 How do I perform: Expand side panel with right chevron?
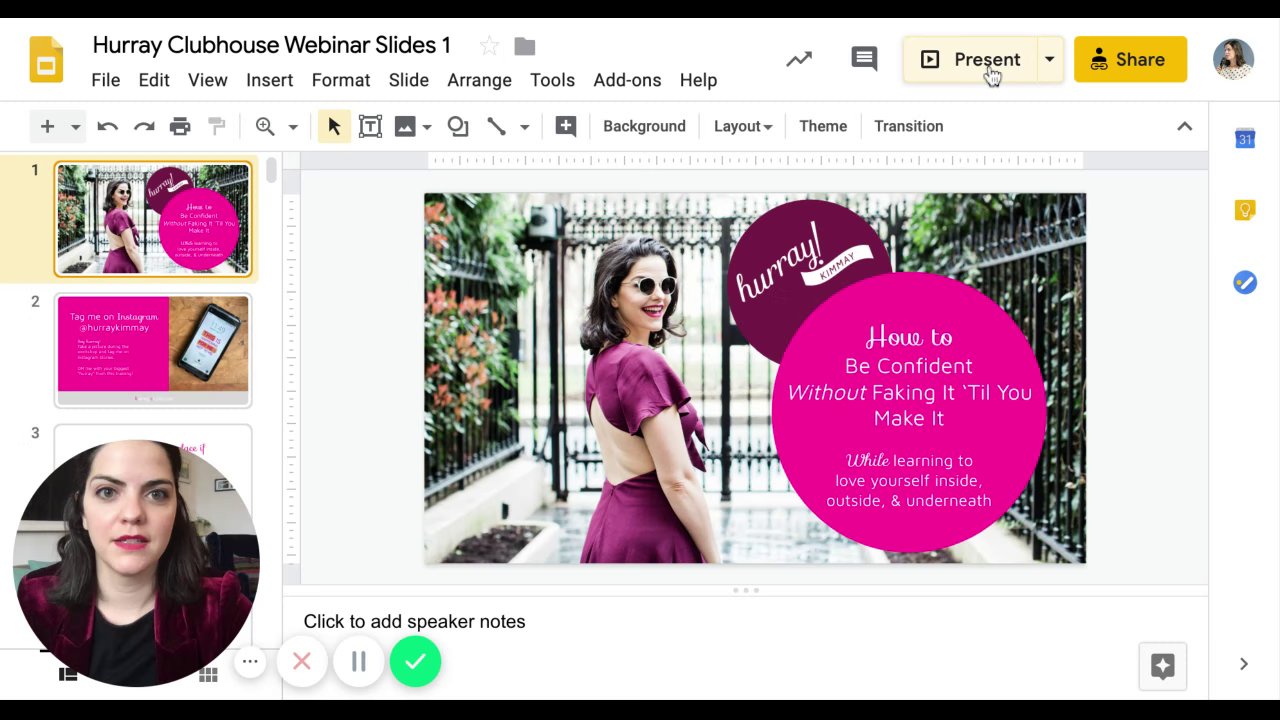(1244, 664)
